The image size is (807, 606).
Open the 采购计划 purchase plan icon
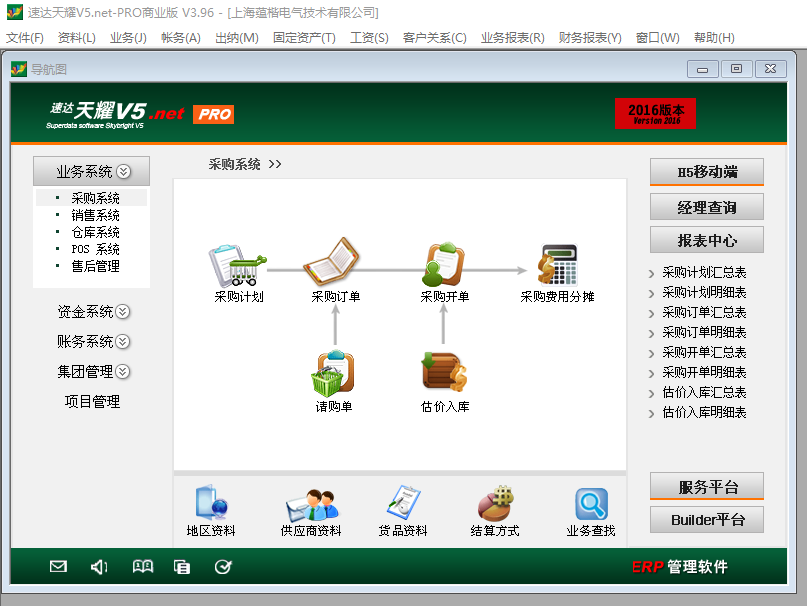tap(238, 266)
